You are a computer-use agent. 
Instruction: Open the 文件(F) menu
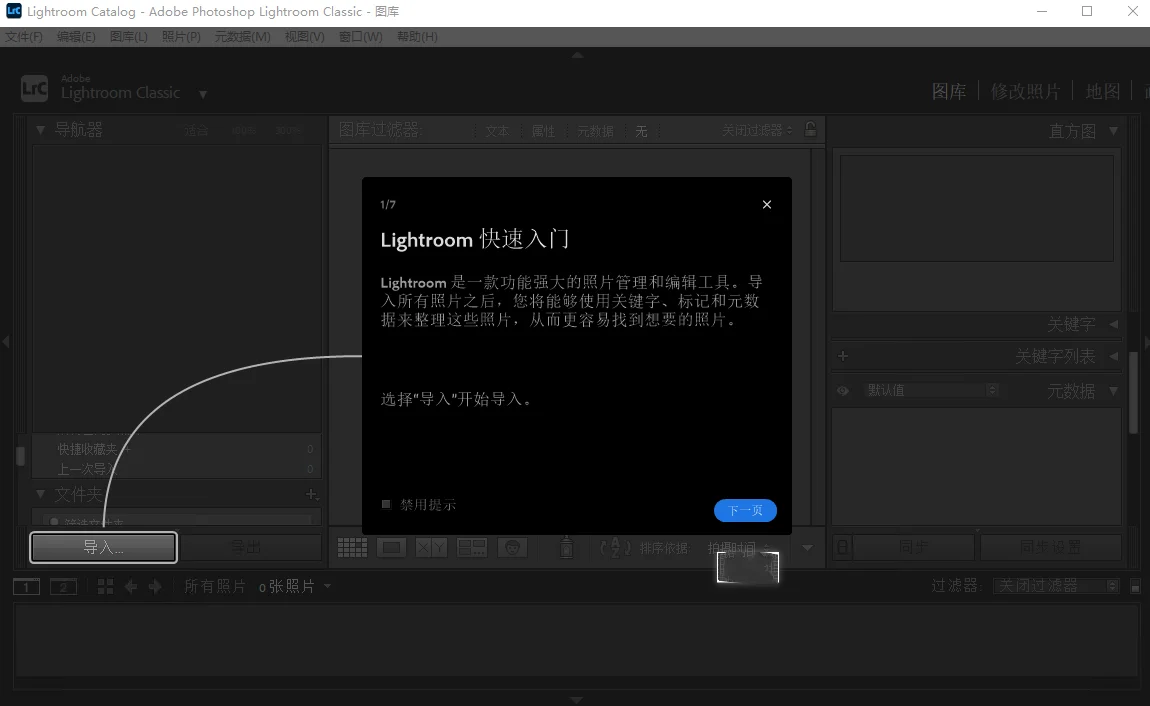tap(23, 37)
